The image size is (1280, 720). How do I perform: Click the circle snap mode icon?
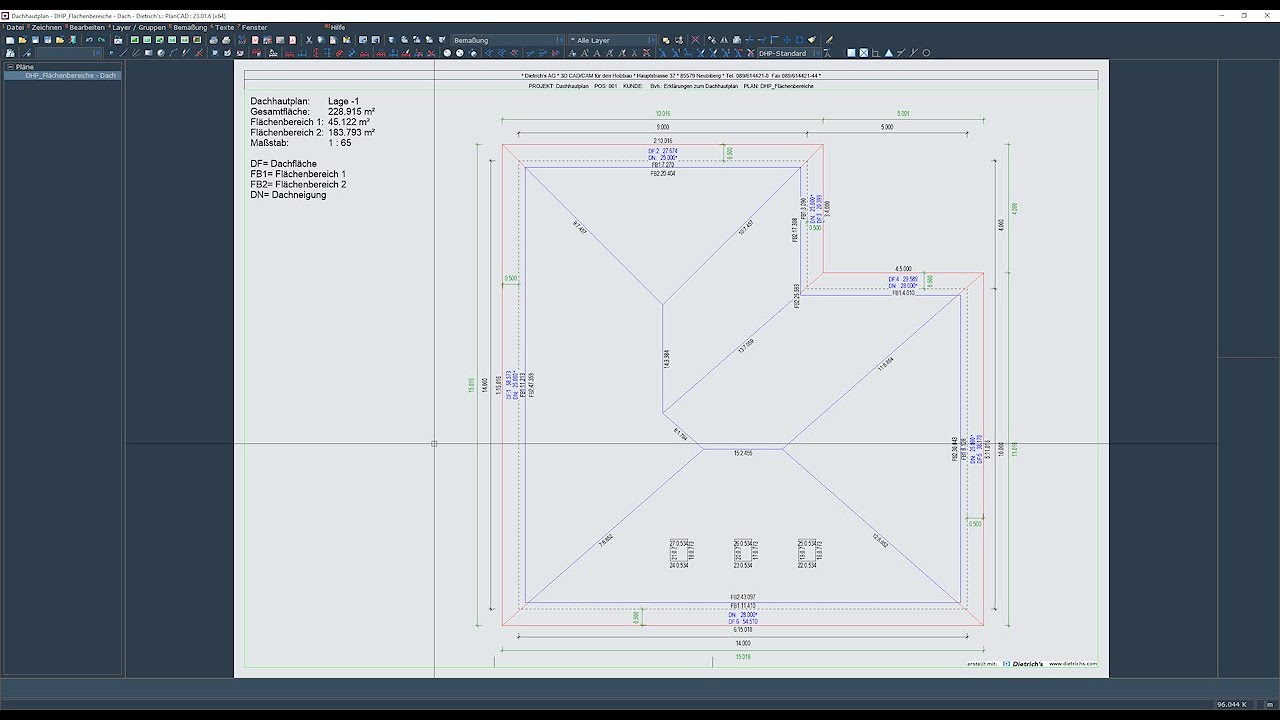coord(926,53)
